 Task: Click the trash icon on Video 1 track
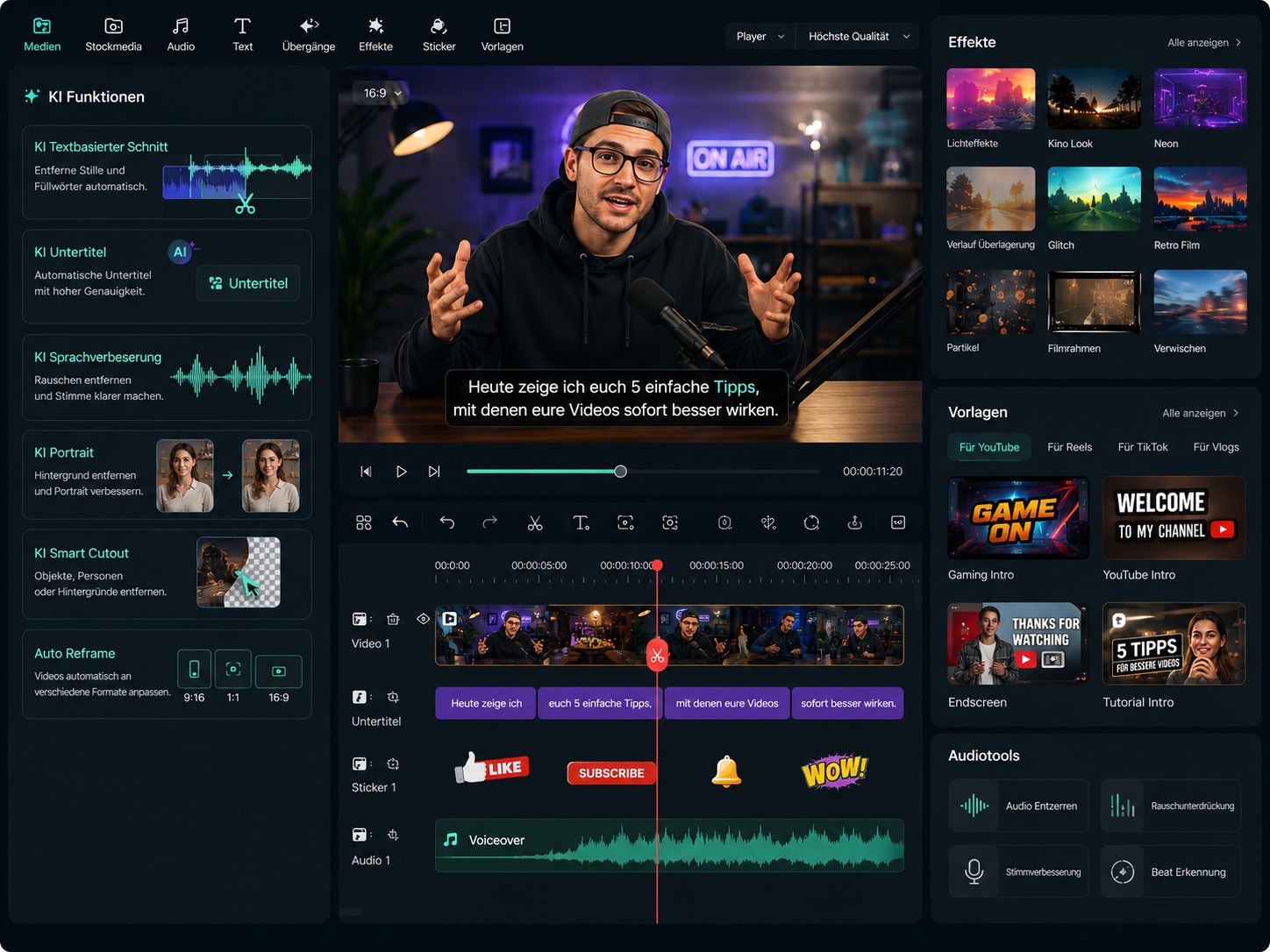[x=393, y=619]
